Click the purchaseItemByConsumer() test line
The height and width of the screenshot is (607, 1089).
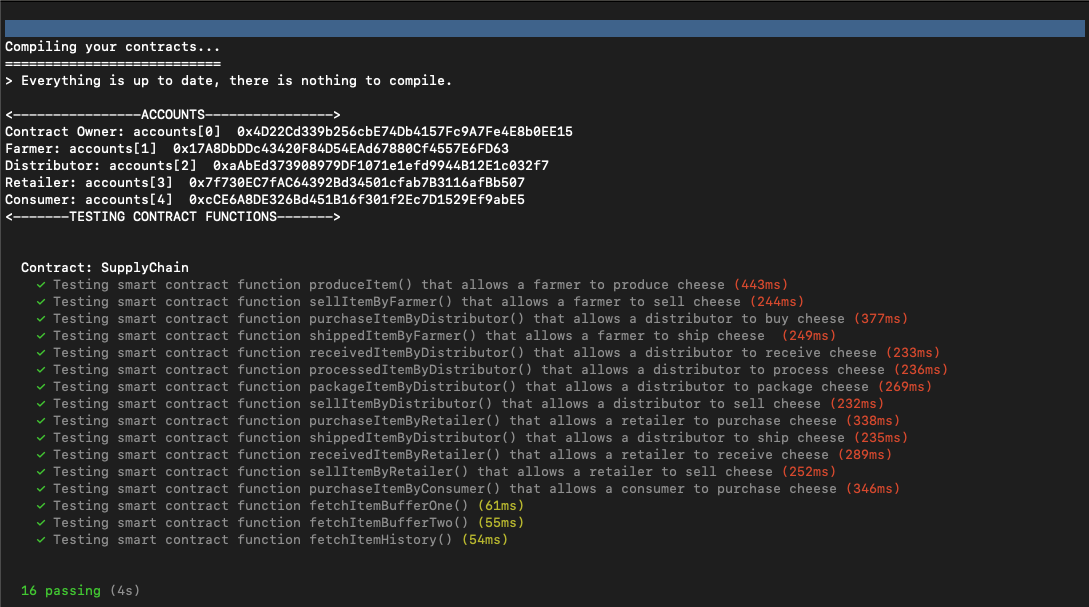[468, 489]
